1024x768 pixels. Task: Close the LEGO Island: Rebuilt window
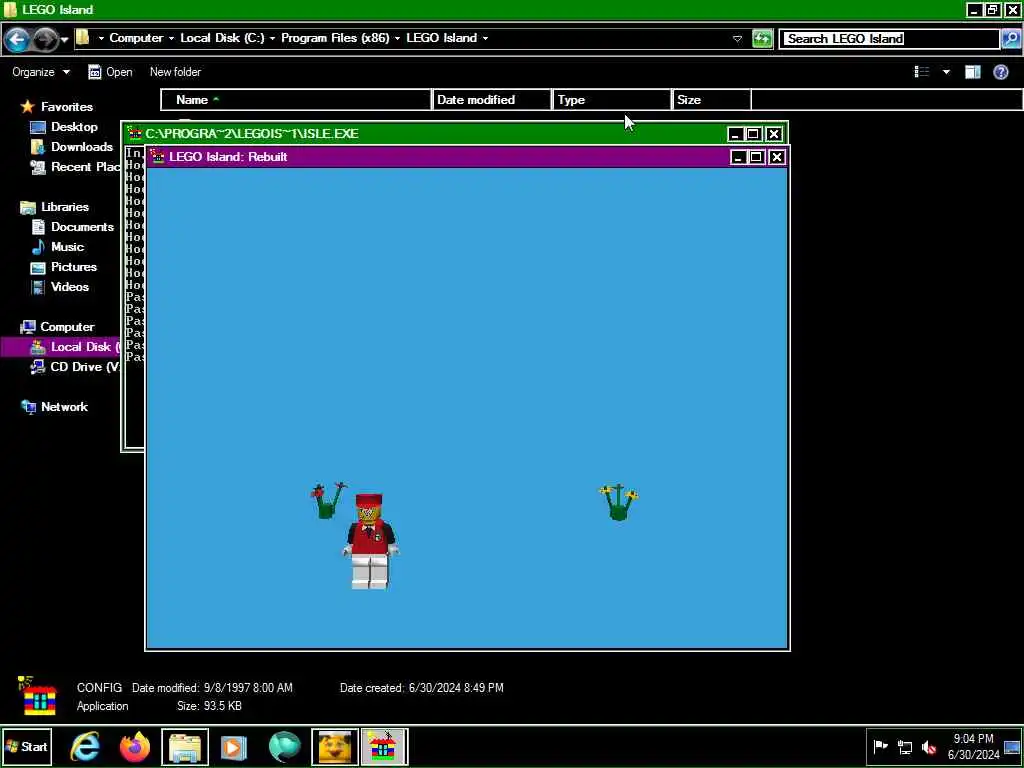click(776, 157)
